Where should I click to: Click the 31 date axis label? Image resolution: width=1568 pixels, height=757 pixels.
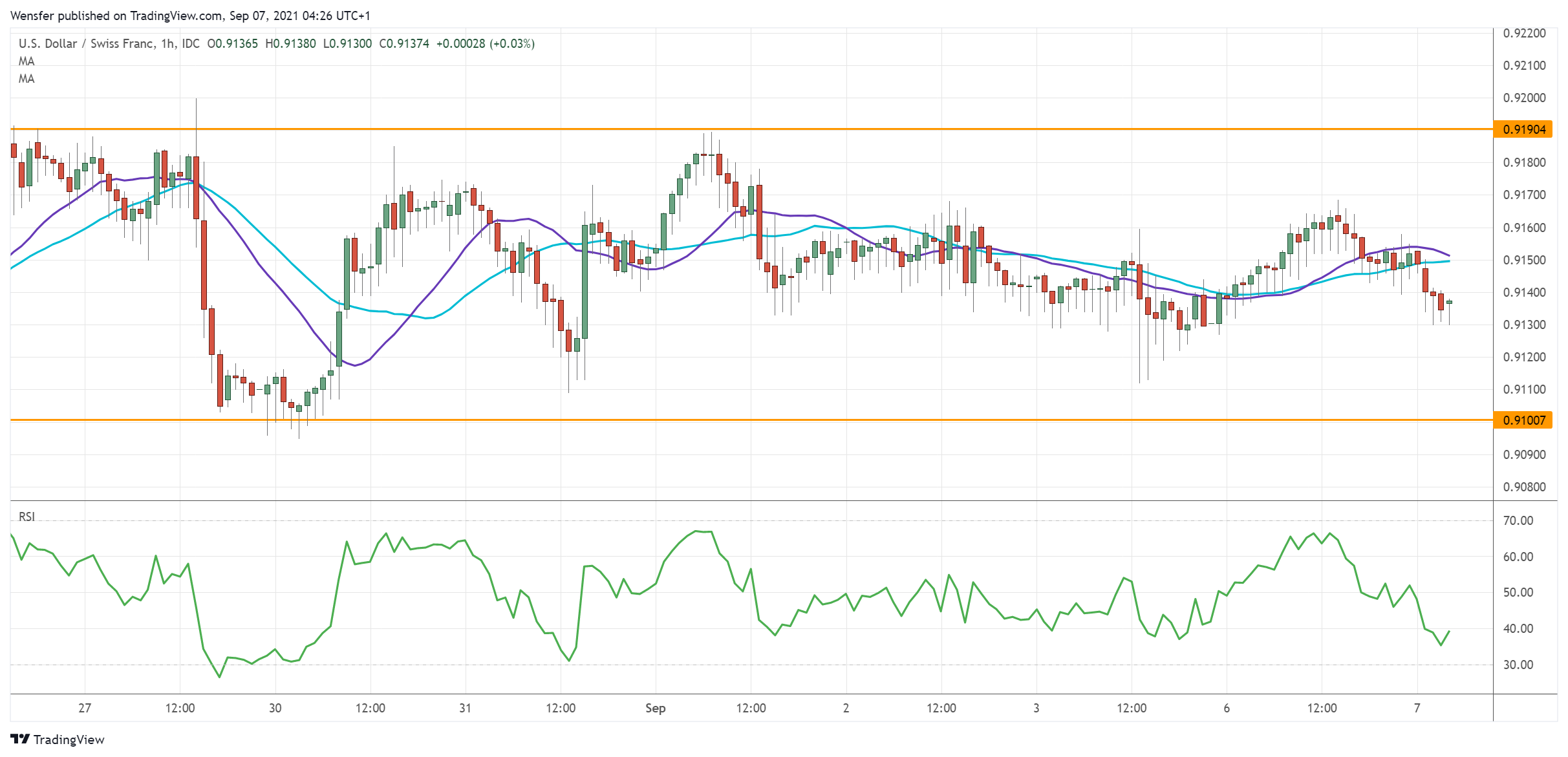point(465,708)
